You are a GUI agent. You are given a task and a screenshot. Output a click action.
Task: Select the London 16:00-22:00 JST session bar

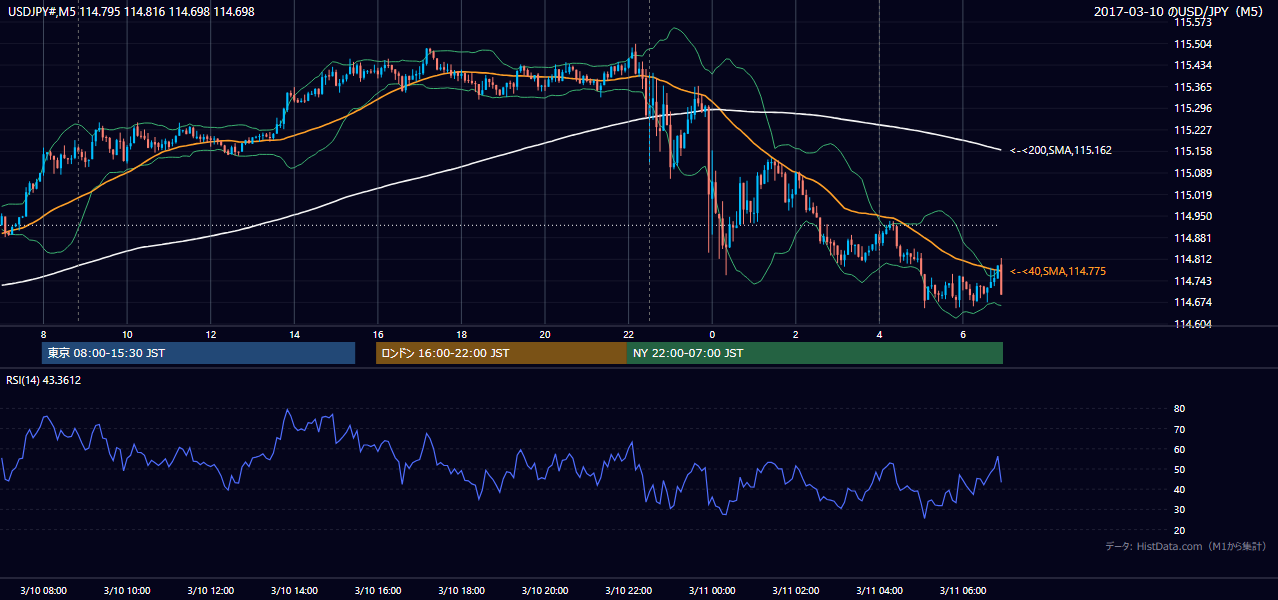point(501,353)
